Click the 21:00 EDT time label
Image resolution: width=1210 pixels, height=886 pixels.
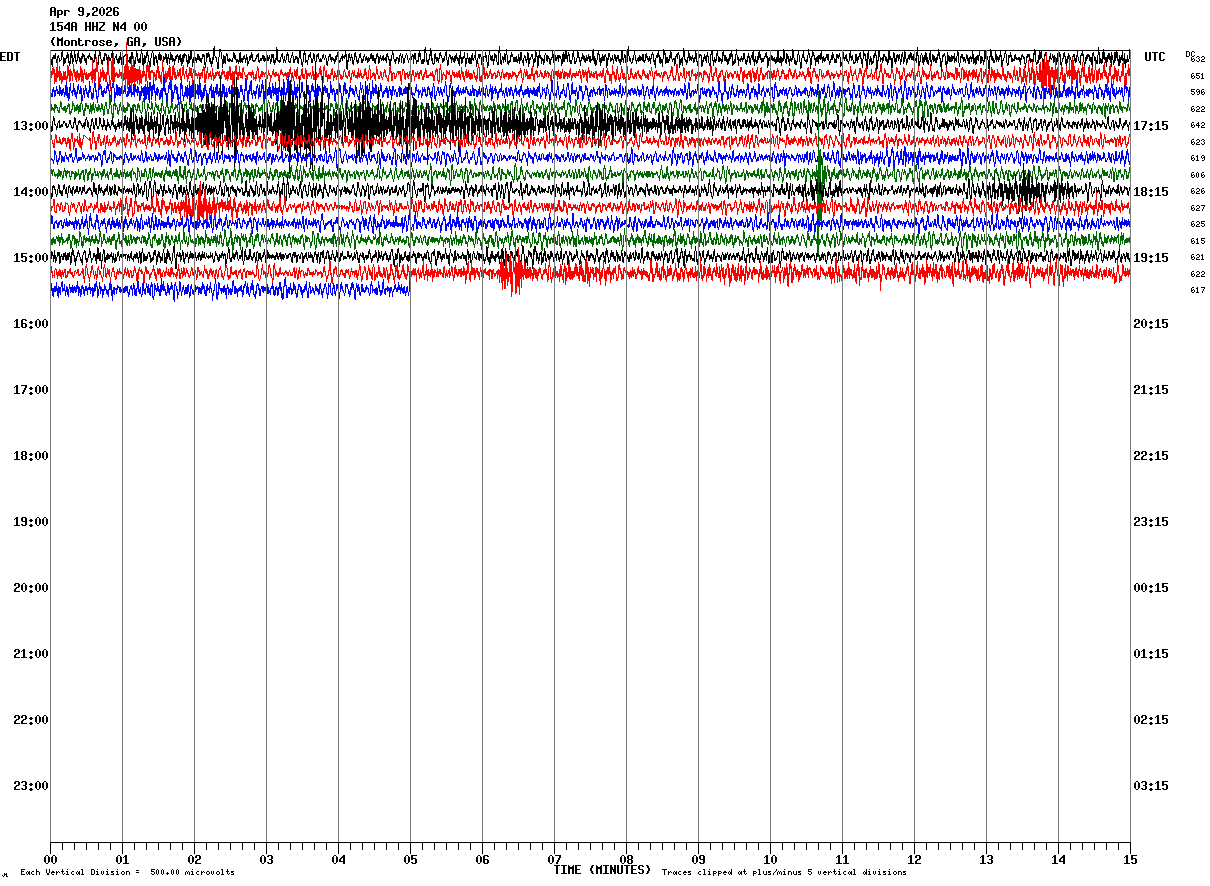(31, 654)
